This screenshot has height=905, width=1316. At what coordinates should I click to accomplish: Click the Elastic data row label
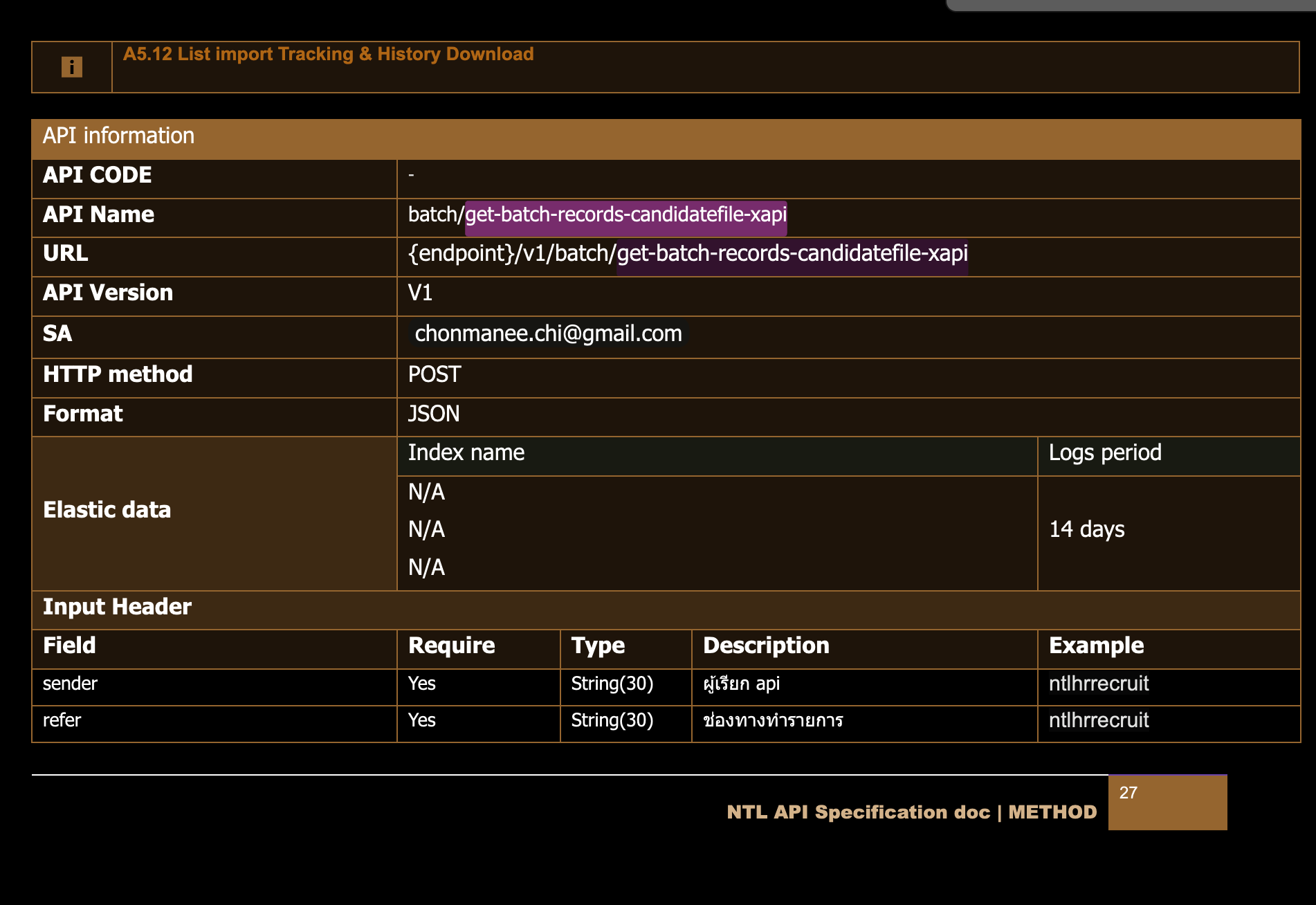(107, 511)
